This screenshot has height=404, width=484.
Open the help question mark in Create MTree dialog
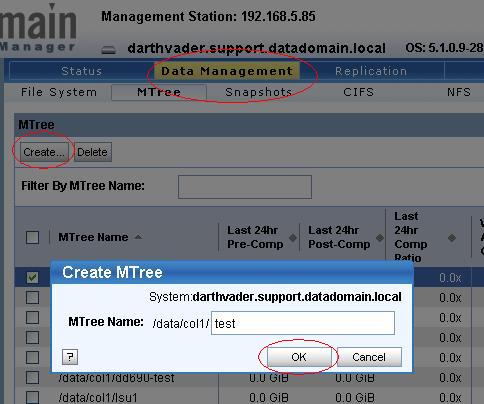[70, 357]
